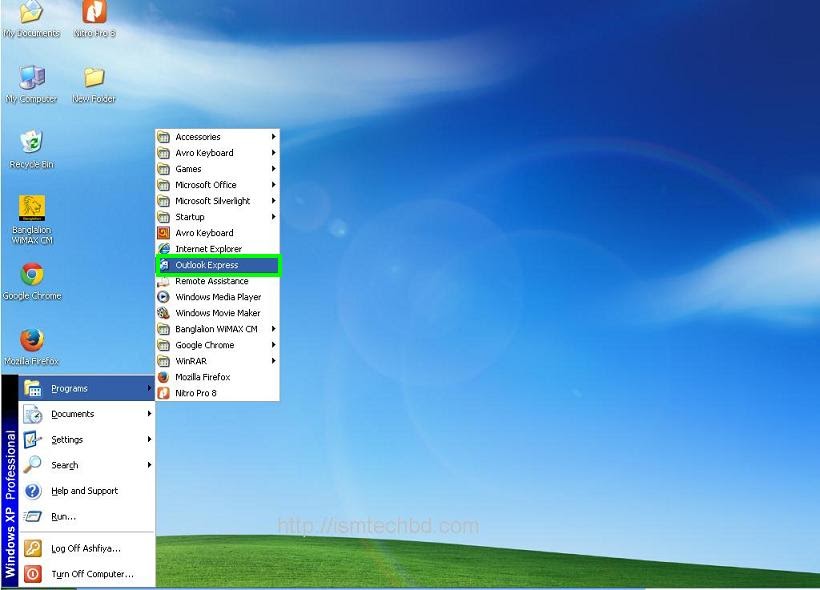Open My Documents desktop icon
This screenshot has width=820, height=590.
tap(31, 18)
